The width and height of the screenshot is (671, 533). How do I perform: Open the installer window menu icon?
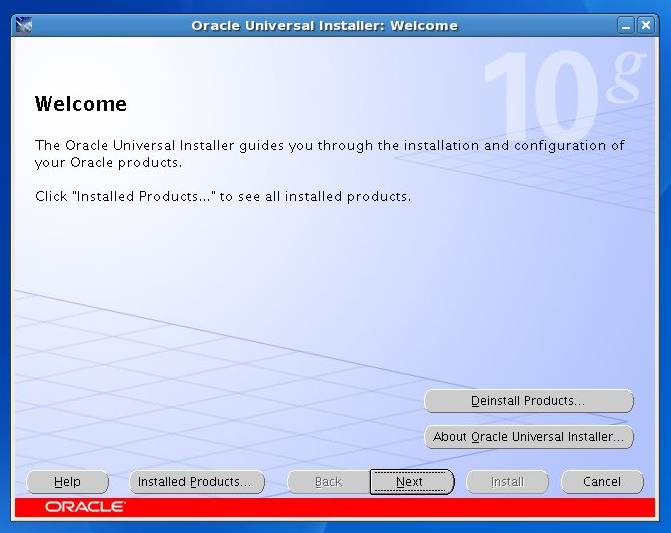[x=24, y=25]
